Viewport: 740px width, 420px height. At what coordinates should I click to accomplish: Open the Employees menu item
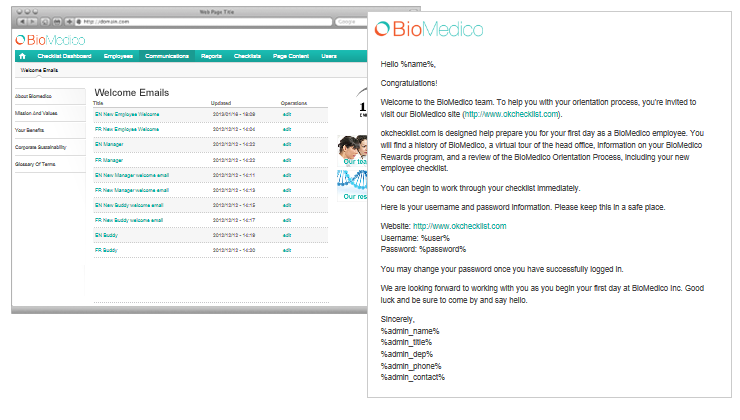118,56
